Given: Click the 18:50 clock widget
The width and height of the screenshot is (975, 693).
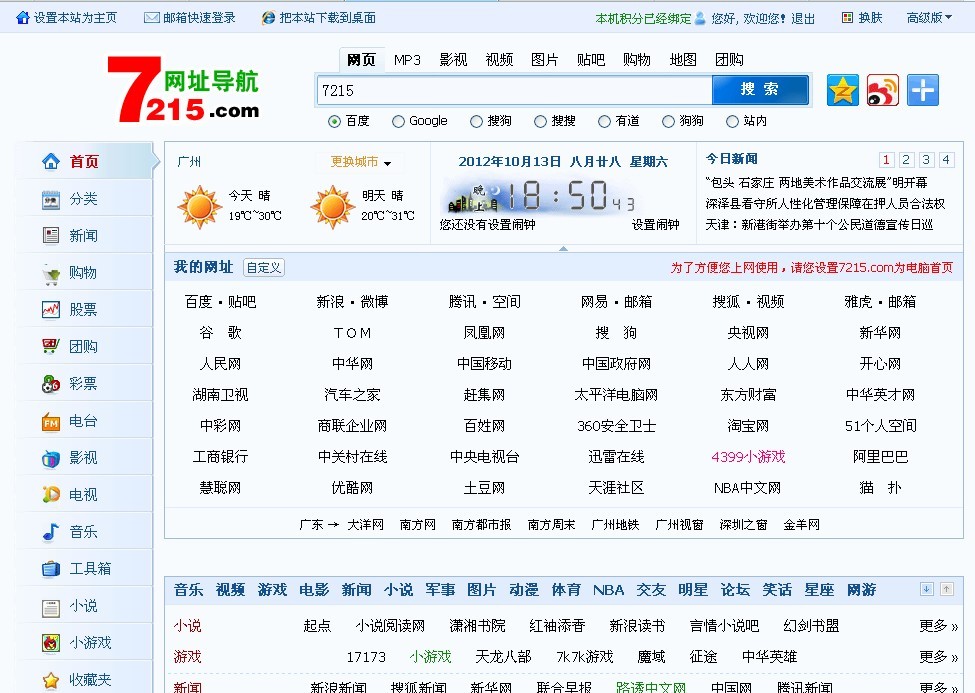Looking at the screenshot, I should pos(538,195).
